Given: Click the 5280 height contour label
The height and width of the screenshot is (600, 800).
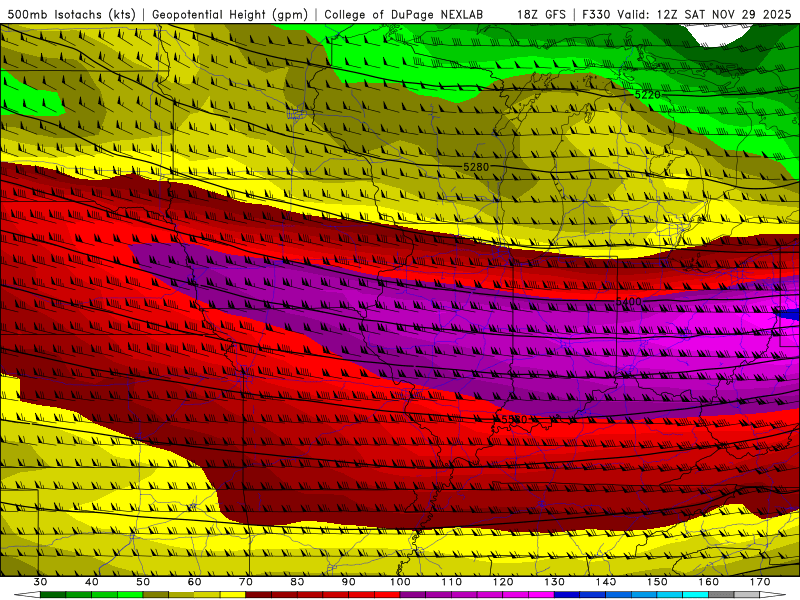Looking at the screenshot, I should click(x=476, y=167).
